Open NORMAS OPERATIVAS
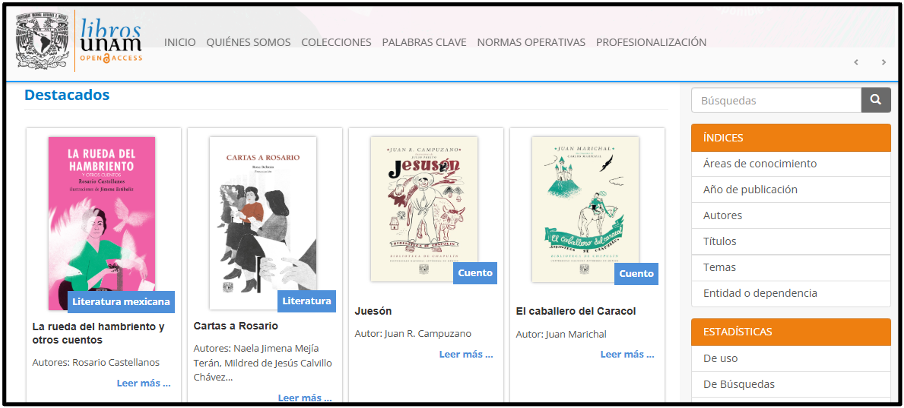 pyautogui.click(x=531, y=42)
